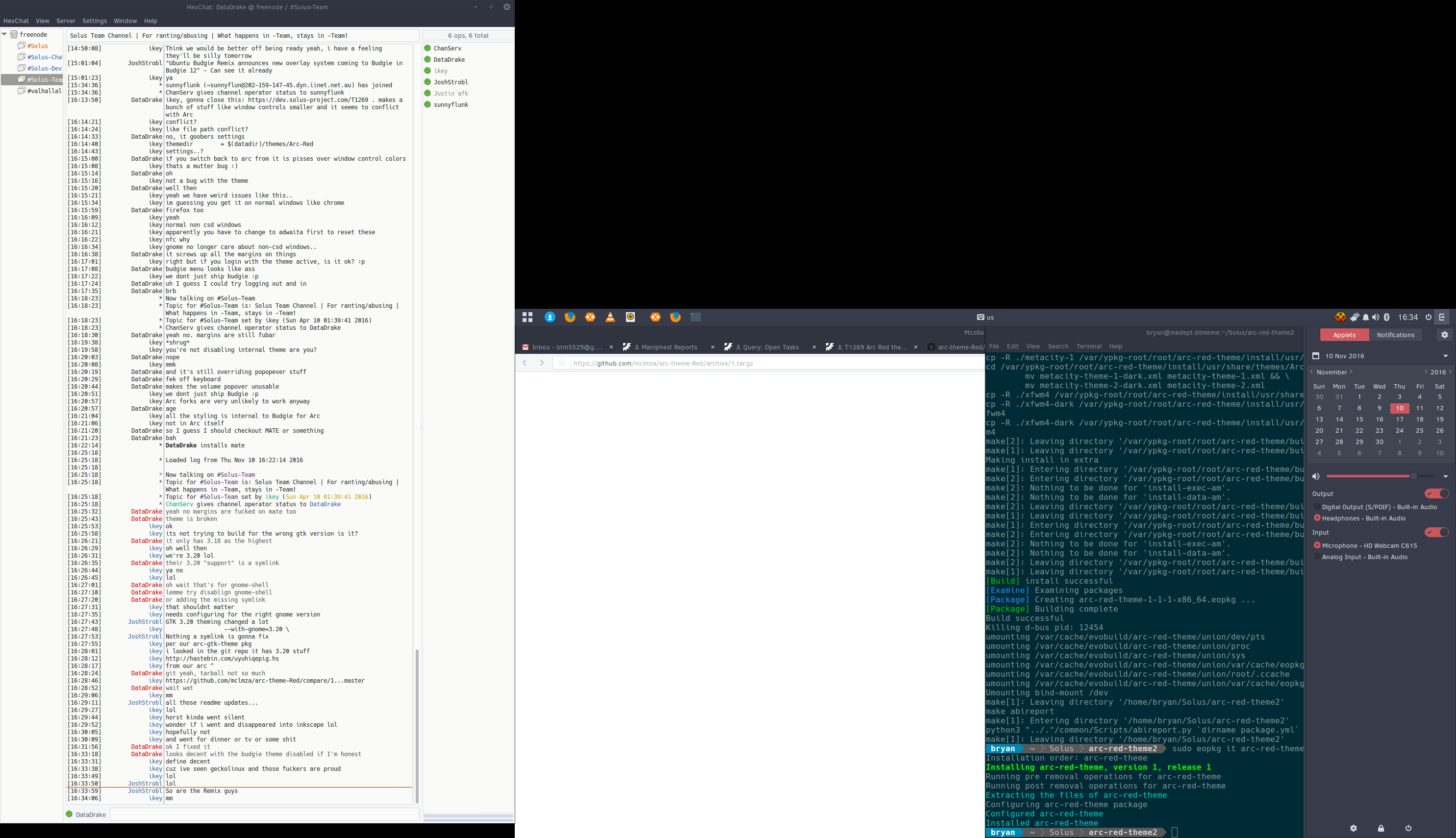The height and width of the screenshot is (838, 1456).
Task: Go to next month after November
Action: [1351, 372]
